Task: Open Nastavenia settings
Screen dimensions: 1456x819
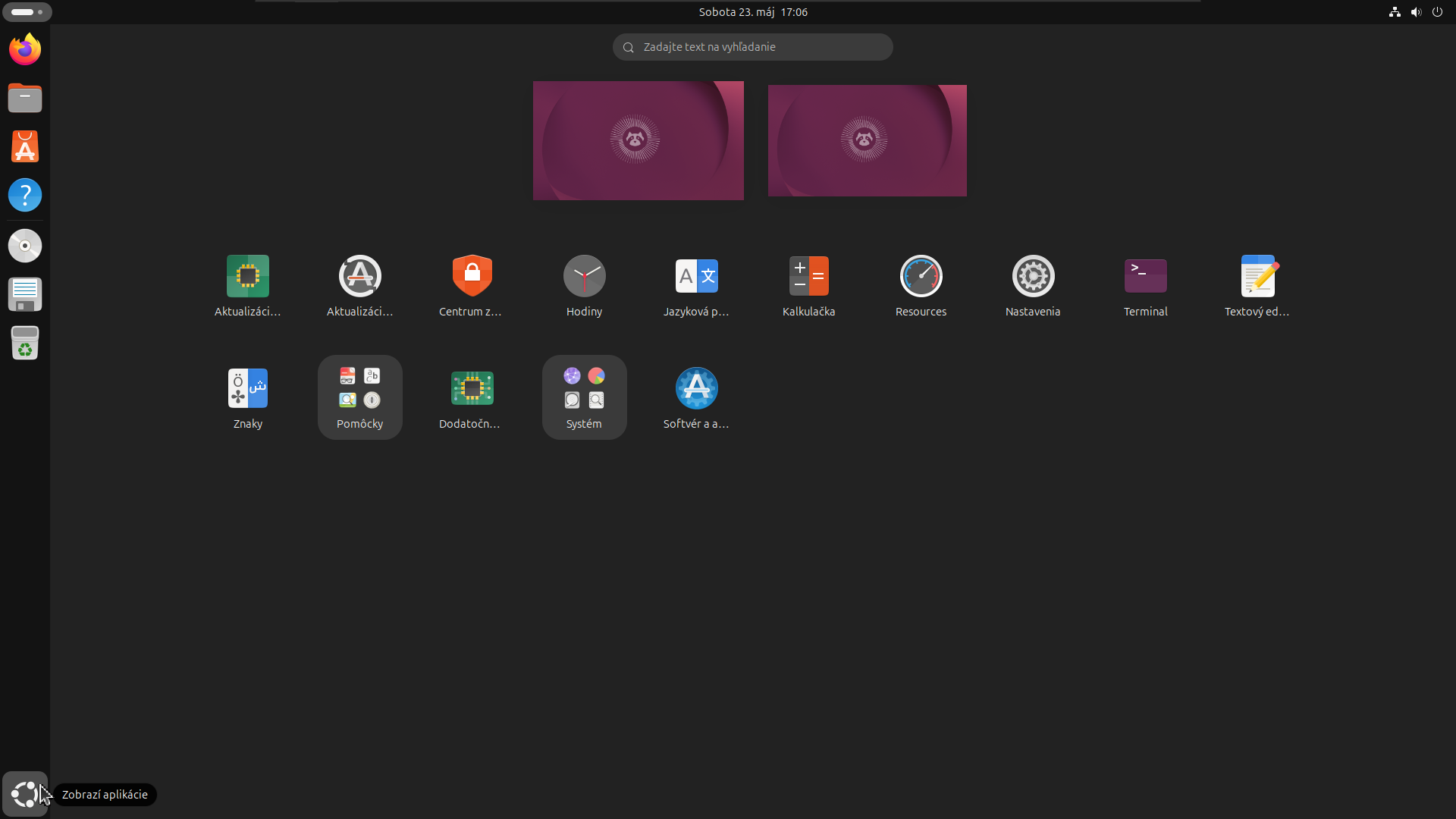Action: 1034,285
